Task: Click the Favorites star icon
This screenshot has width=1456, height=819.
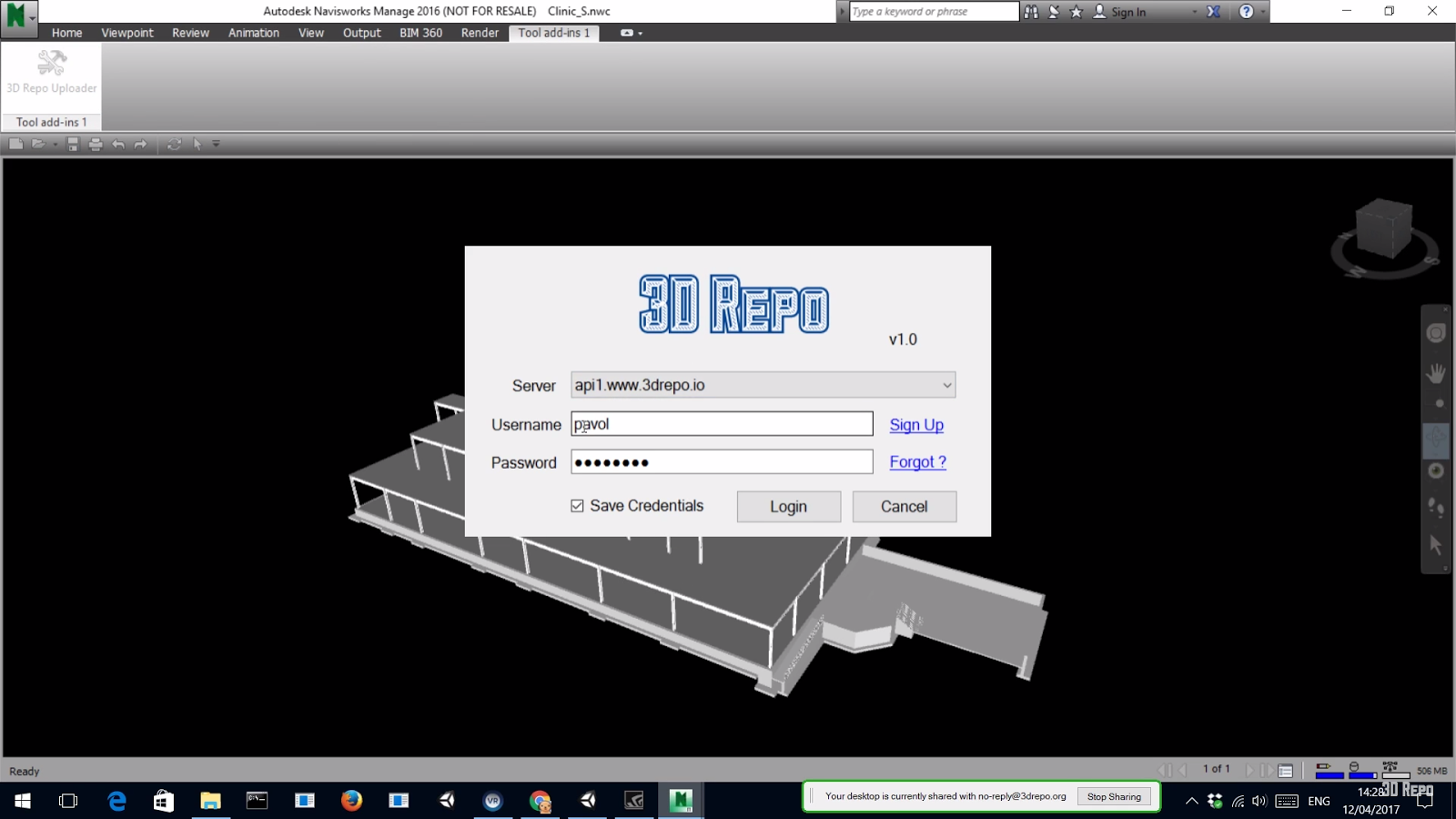Action: (1077, 12)
